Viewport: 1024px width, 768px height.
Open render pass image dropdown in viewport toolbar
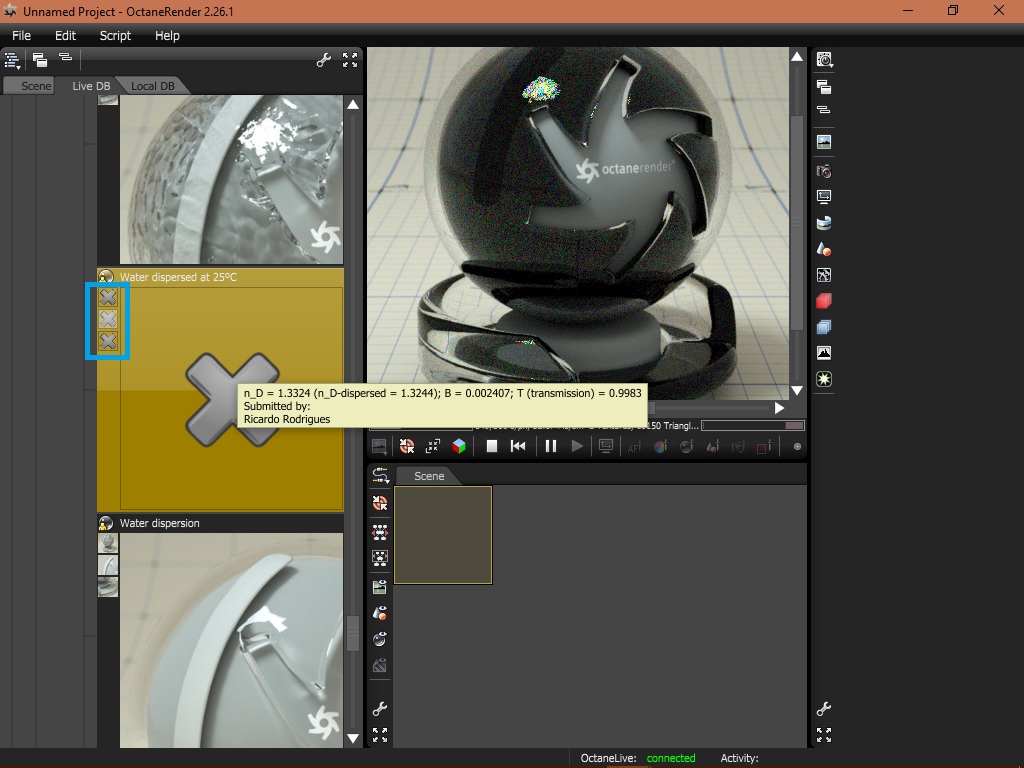(379, 447)
